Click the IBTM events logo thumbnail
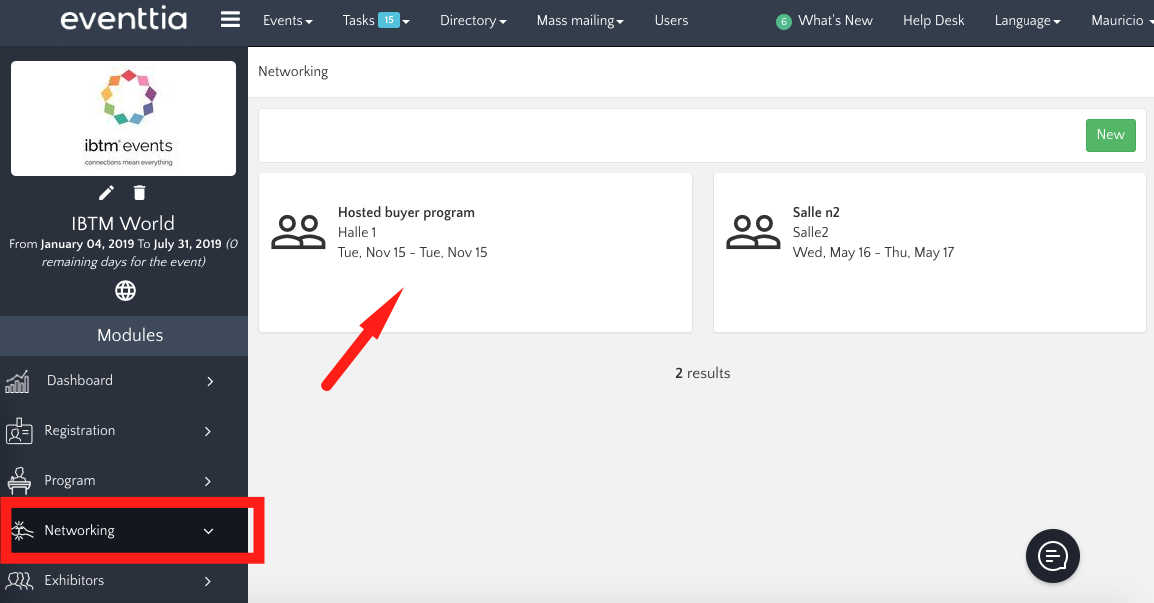The image size is (1154, 603). pyautogui.click(x=123, y=118)
